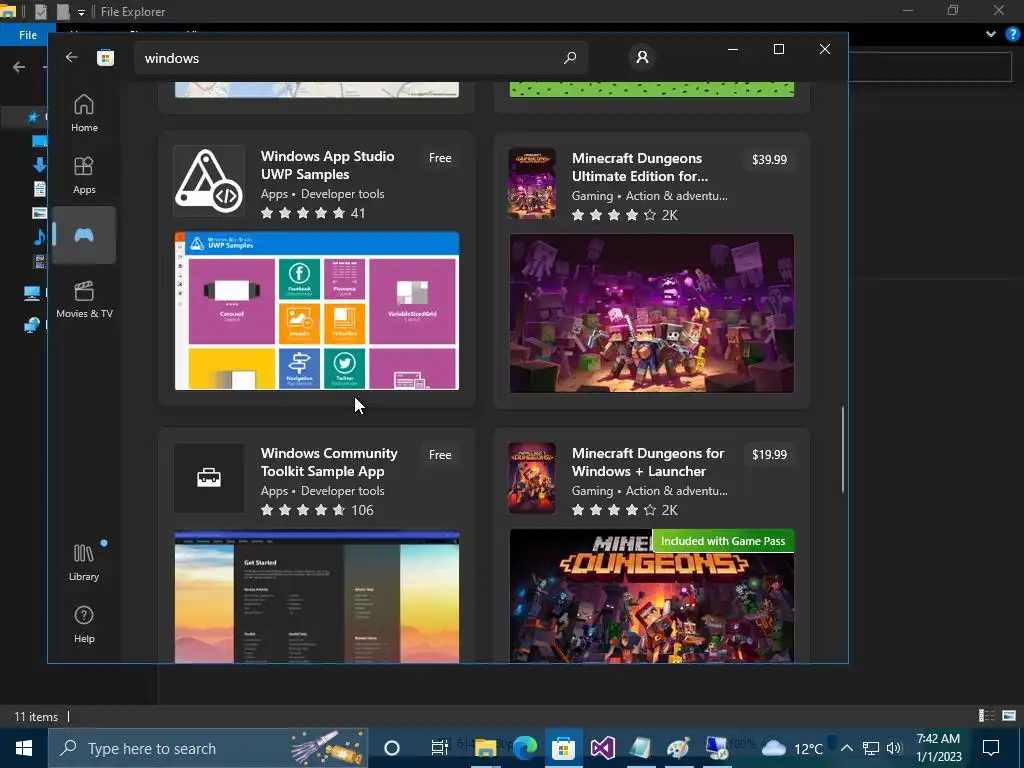The width and height of the screenshot is (1024, 768).
Task: Click the $19.99 price tag
Action: click(x=769, y=455)
